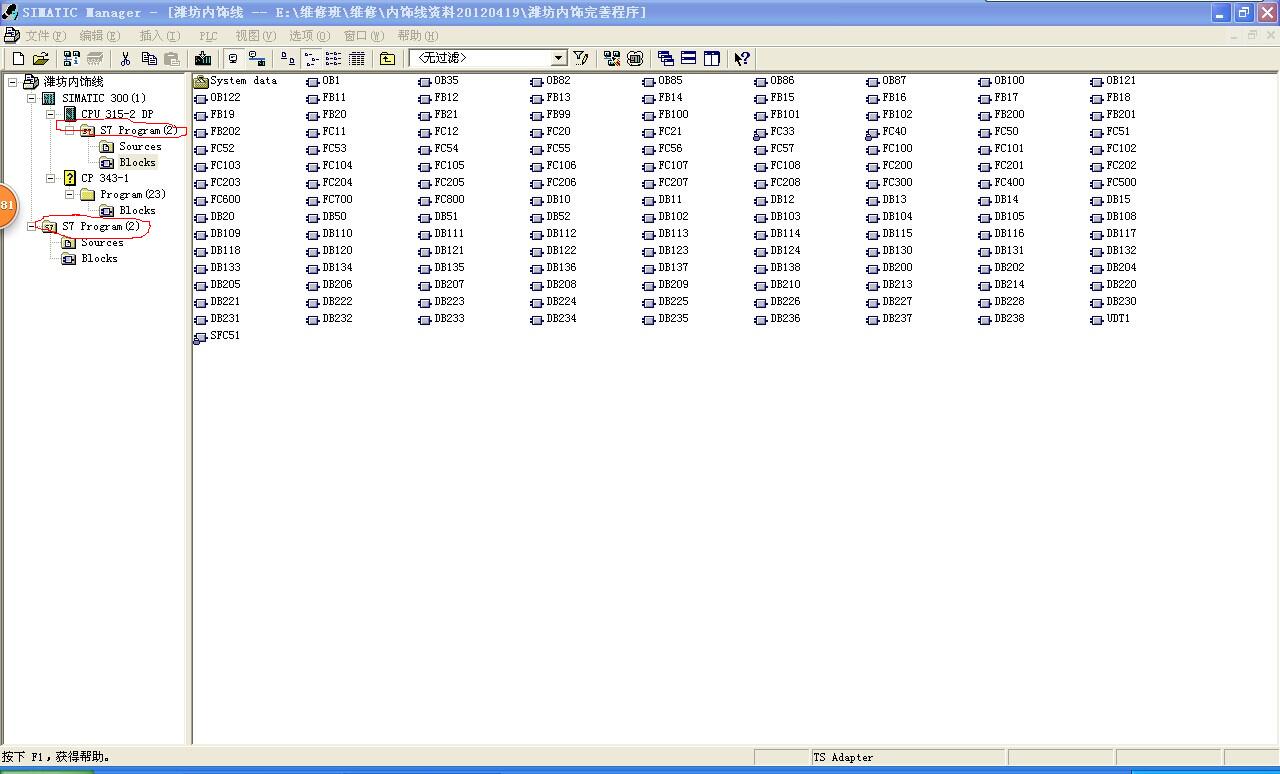Screen dimensions: 1280x774
Task: Create a new project with the New toolbar icon
Action: (x=17, y=59)
